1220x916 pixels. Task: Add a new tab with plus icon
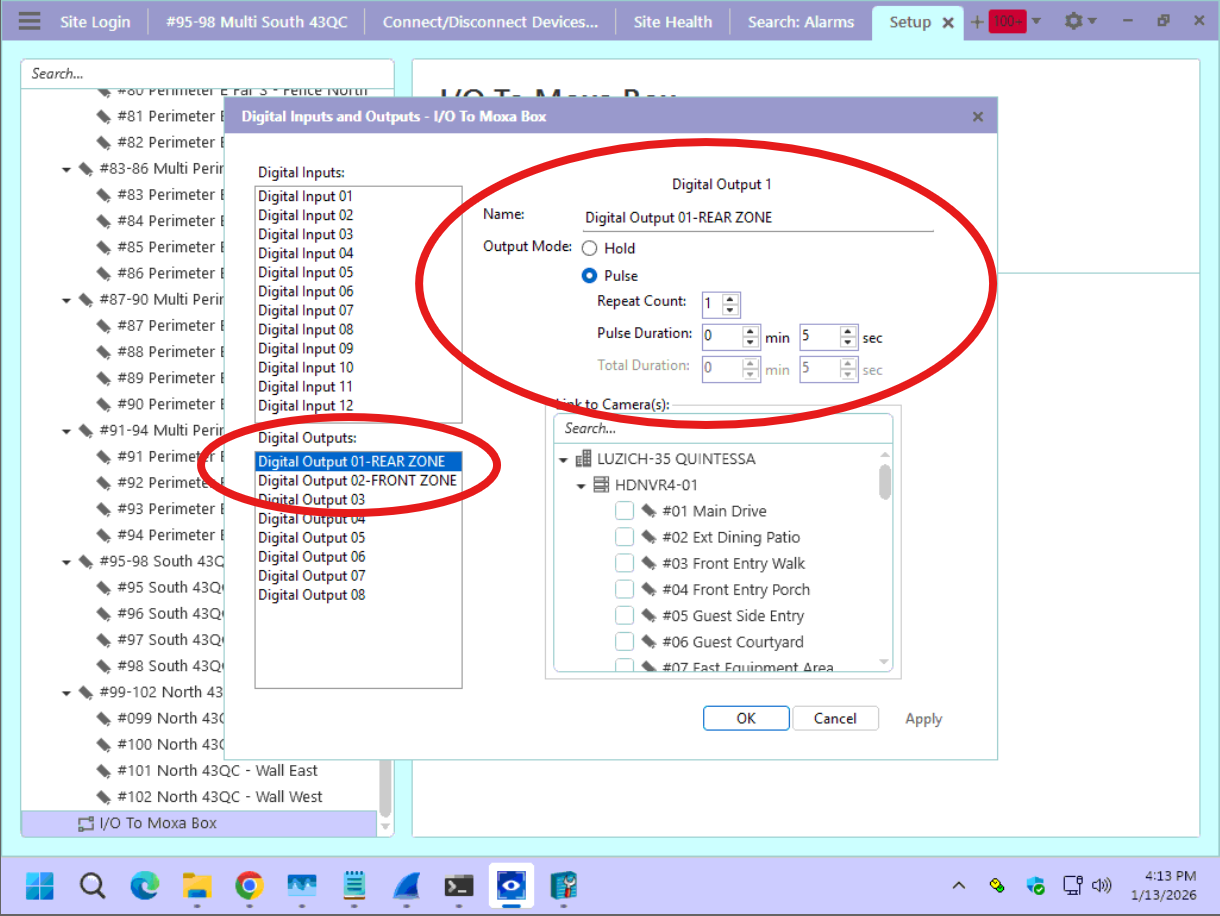tap(976, 21)
